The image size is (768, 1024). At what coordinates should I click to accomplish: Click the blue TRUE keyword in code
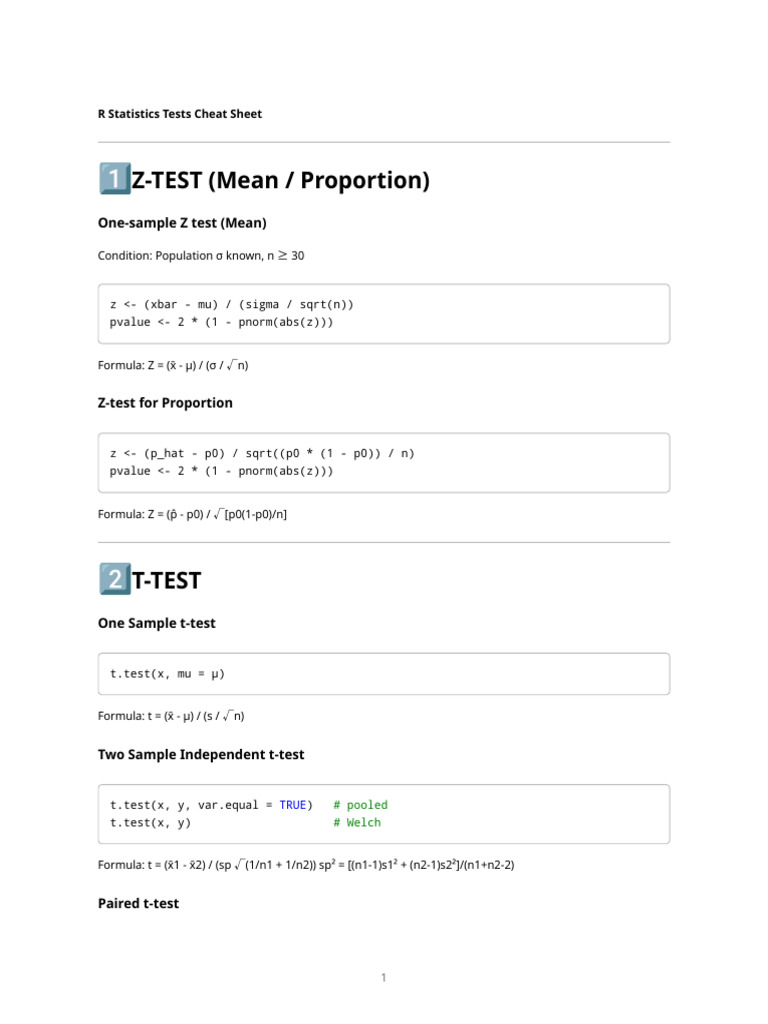point(293,805)
